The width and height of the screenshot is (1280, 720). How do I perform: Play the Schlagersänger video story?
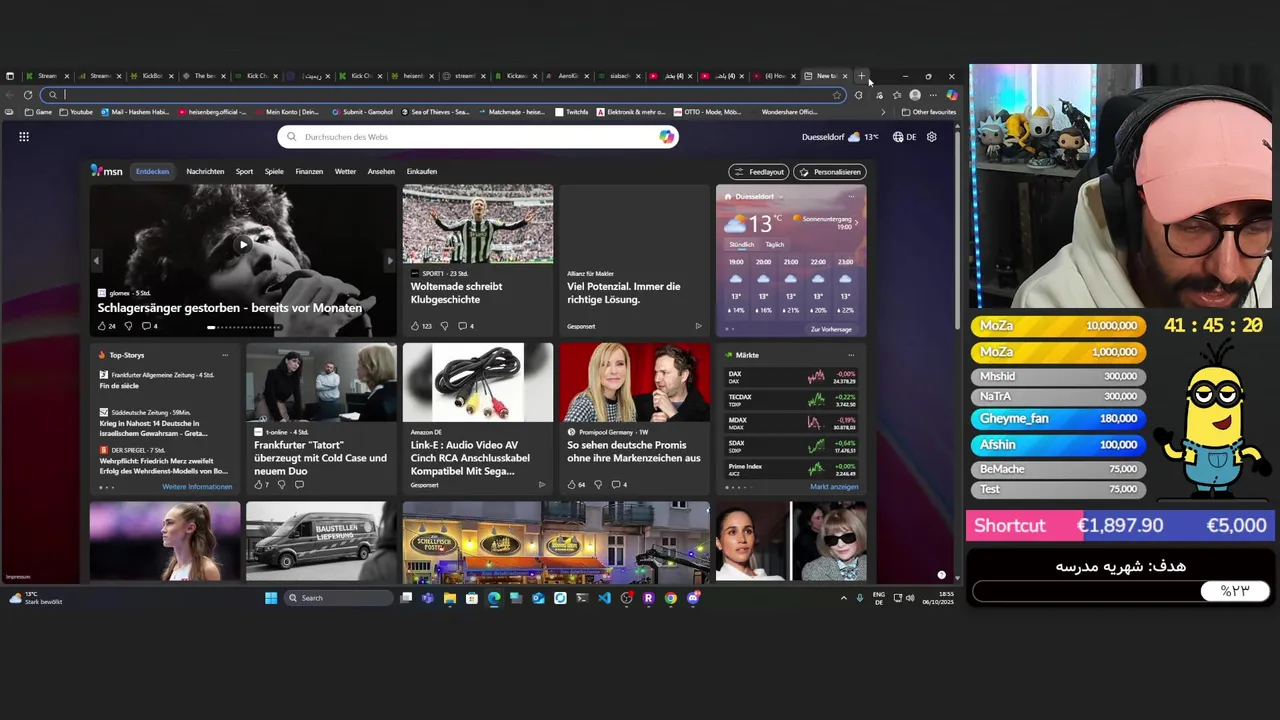243,244
